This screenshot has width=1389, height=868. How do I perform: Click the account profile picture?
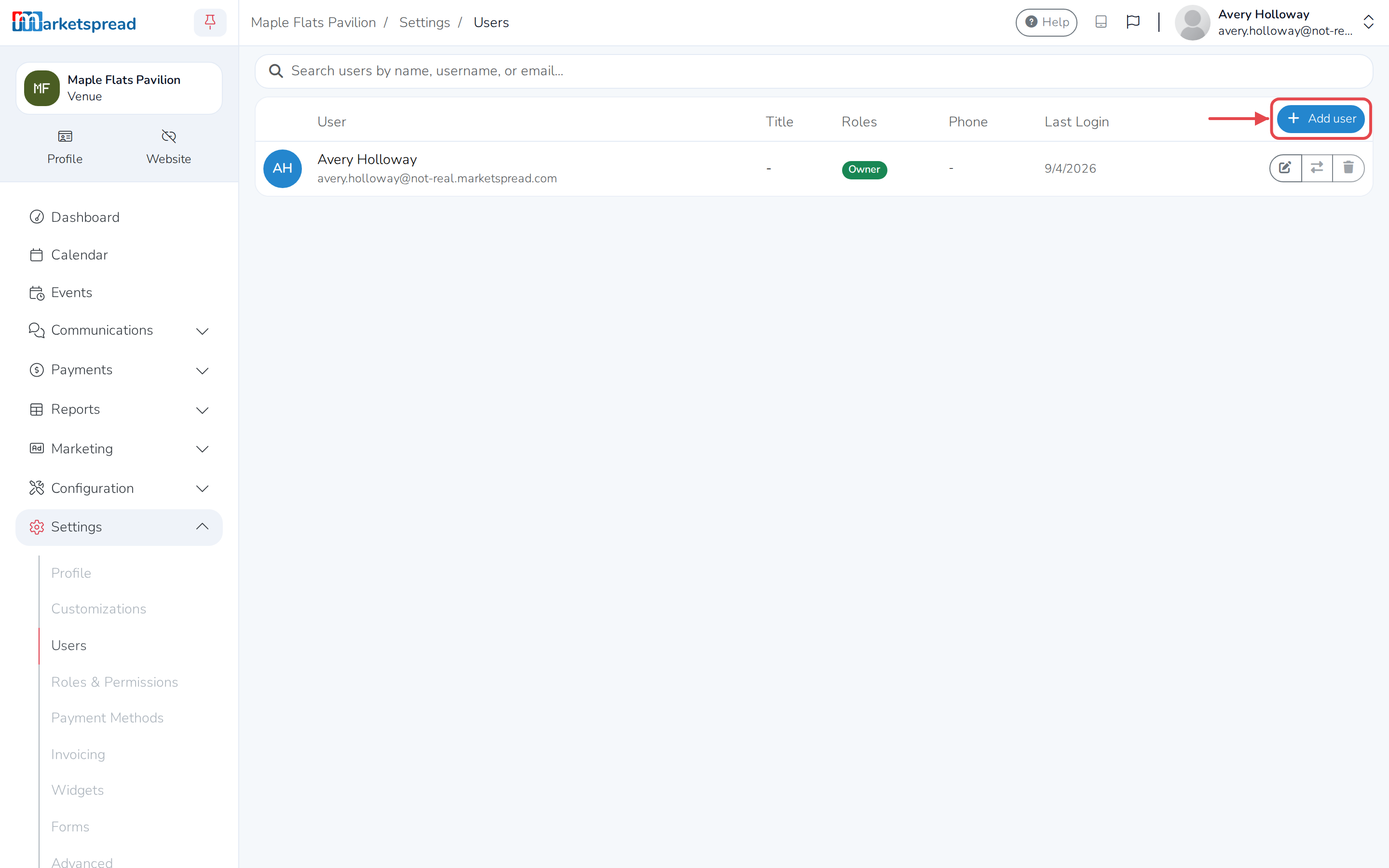point(1192,22)
